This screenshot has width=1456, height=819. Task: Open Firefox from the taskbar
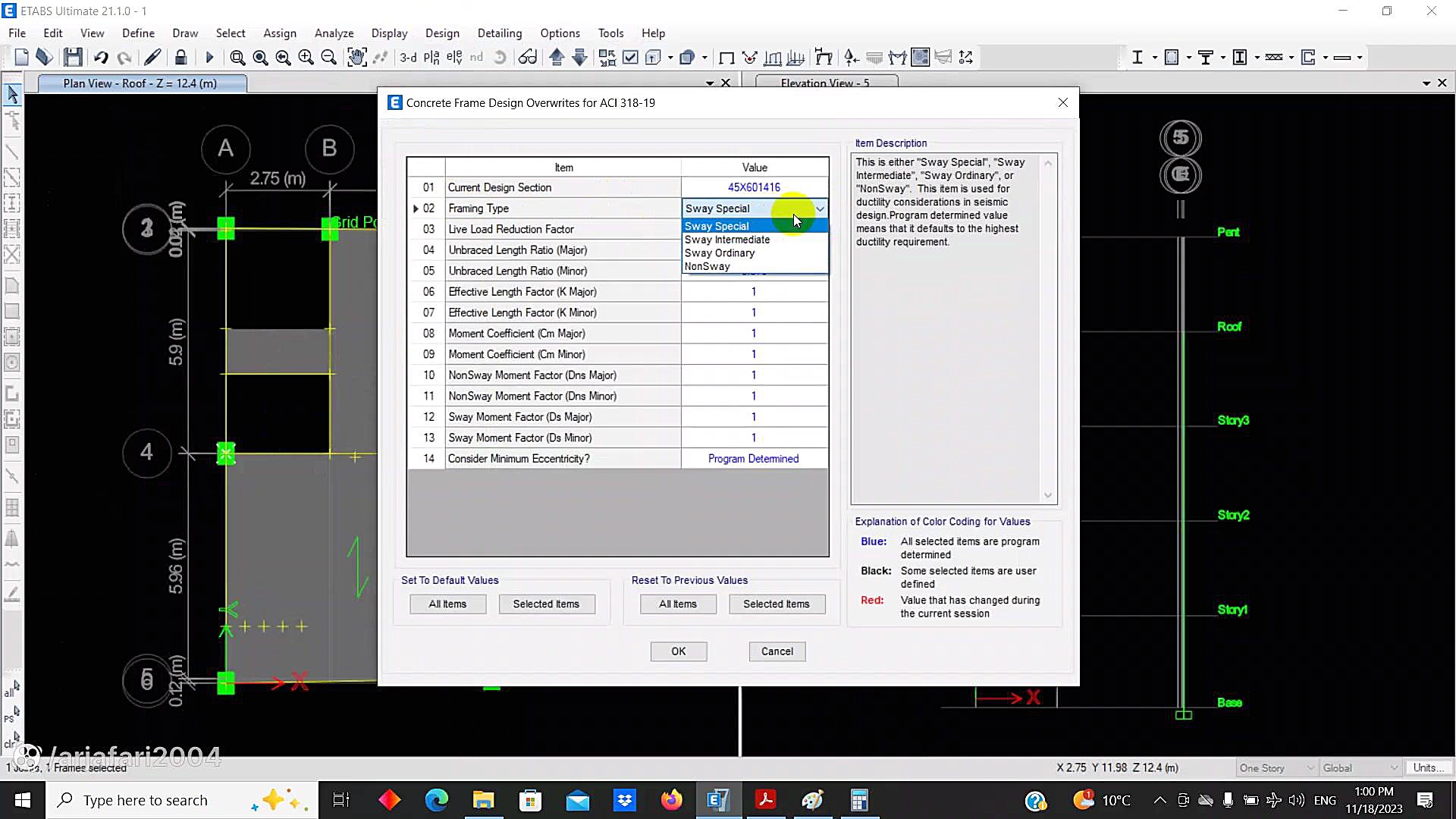[x=671, y=800]
